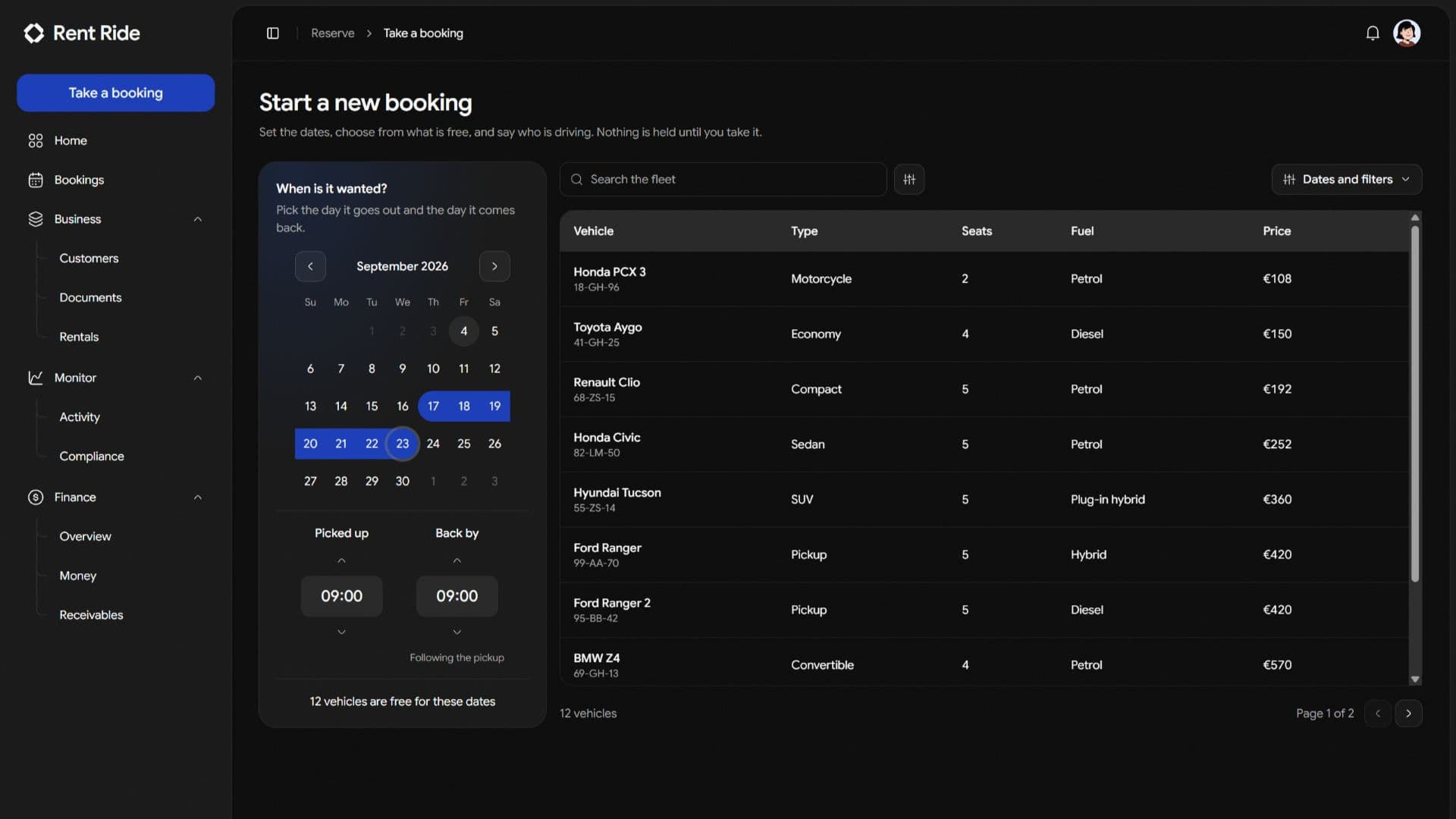Select the Ford Ranger 2 row
1456x819 pixels.
pyautogui.click(x=984, y=610)
